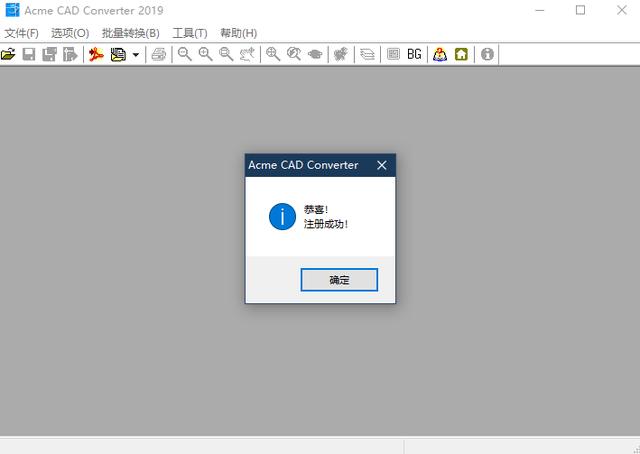Screen dimensions: 640x454
Task: Click the Zoom Out magnifier icon
Action: pyautogui.click(x=185, y=54)
